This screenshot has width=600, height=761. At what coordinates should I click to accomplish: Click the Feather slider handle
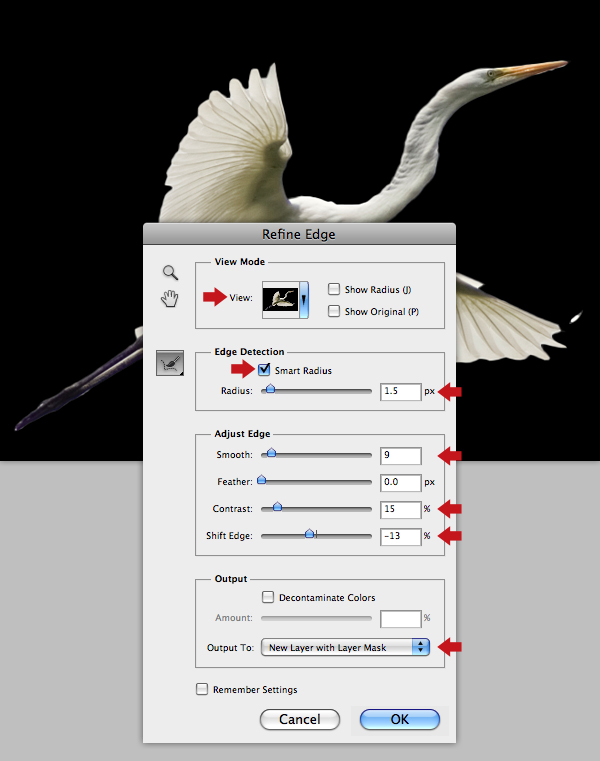coord(262,480)
